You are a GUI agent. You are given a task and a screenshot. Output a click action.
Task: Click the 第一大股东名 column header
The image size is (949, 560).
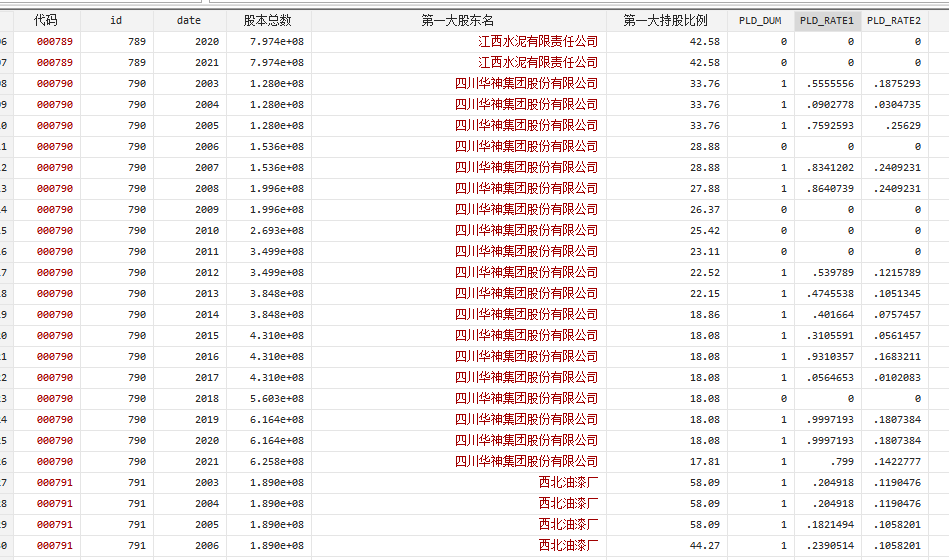click(x=458, y=20)
